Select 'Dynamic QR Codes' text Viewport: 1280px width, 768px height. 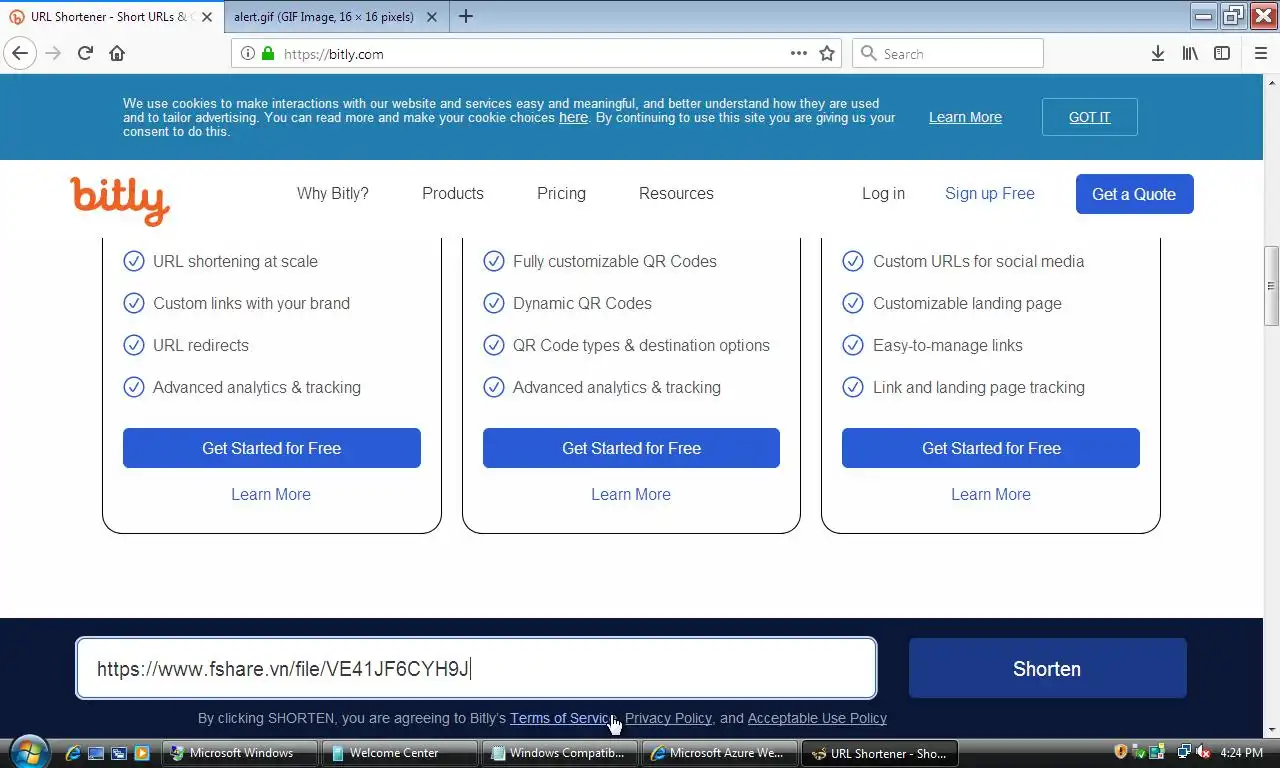click(x=582, y=303)
